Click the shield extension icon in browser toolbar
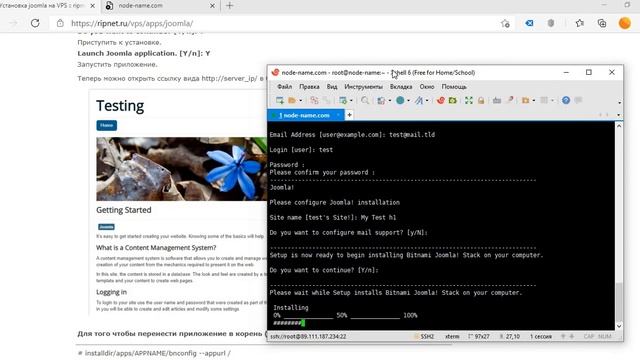 (551, 23)
